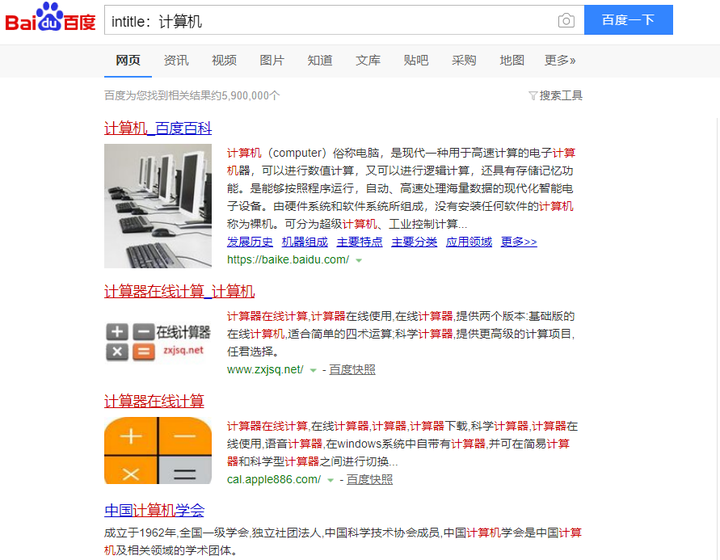
Task: Switch to the 资讯 tab
Action: [x=176, y=60]
